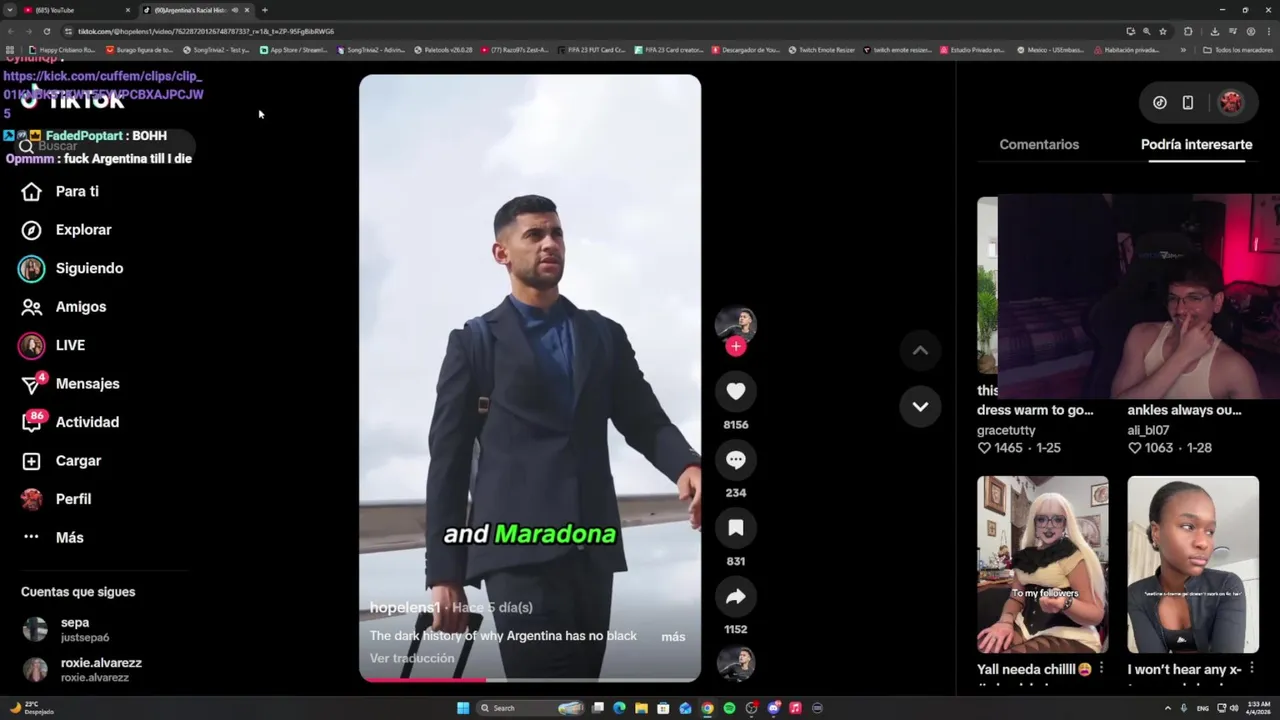Open ali_bl07's profile name
Viewport: 1280px width, 720px height.
(1148, 430)
